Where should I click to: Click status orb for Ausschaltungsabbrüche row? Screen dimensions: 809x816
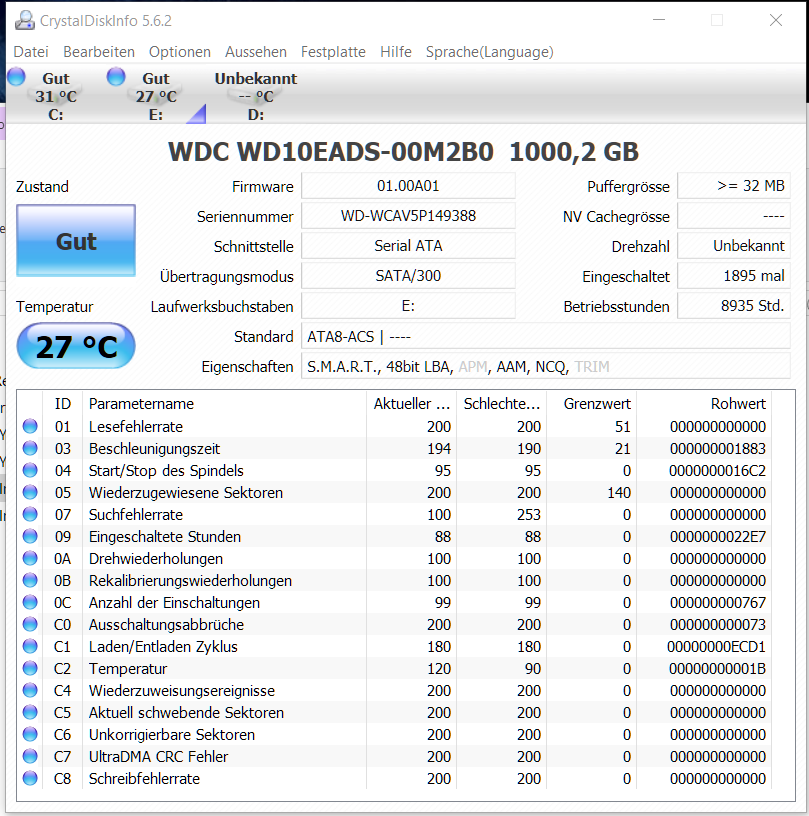click(x=30, y=624)
